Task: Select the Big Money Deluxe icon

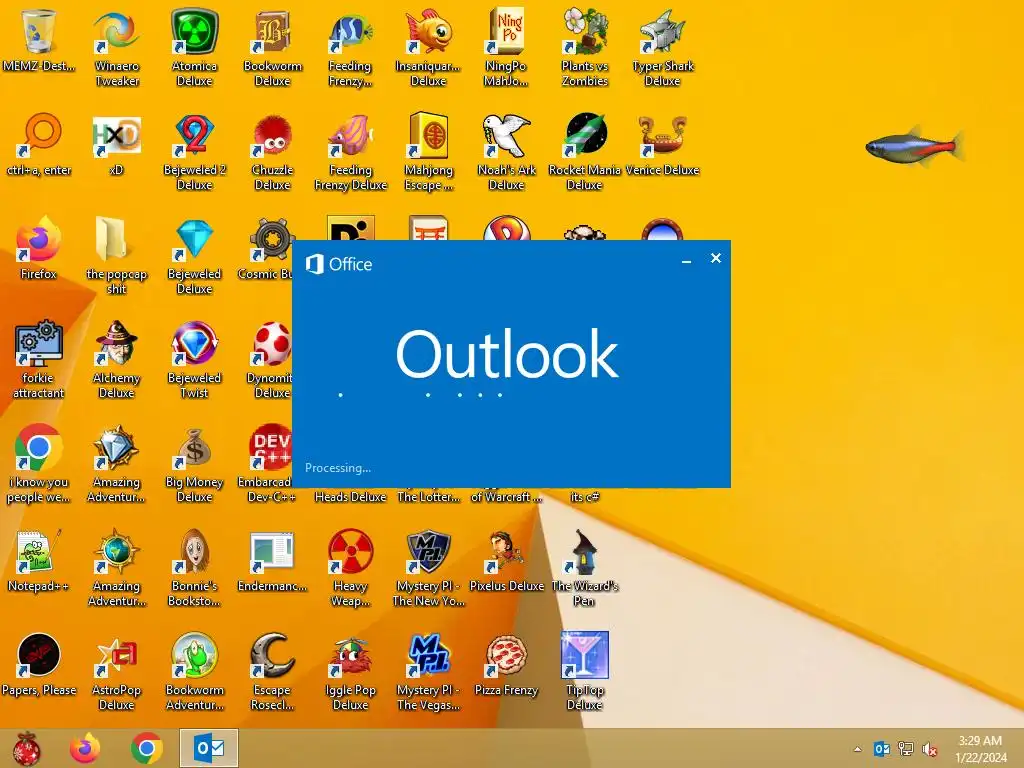Action: click(x=195, y=447)
